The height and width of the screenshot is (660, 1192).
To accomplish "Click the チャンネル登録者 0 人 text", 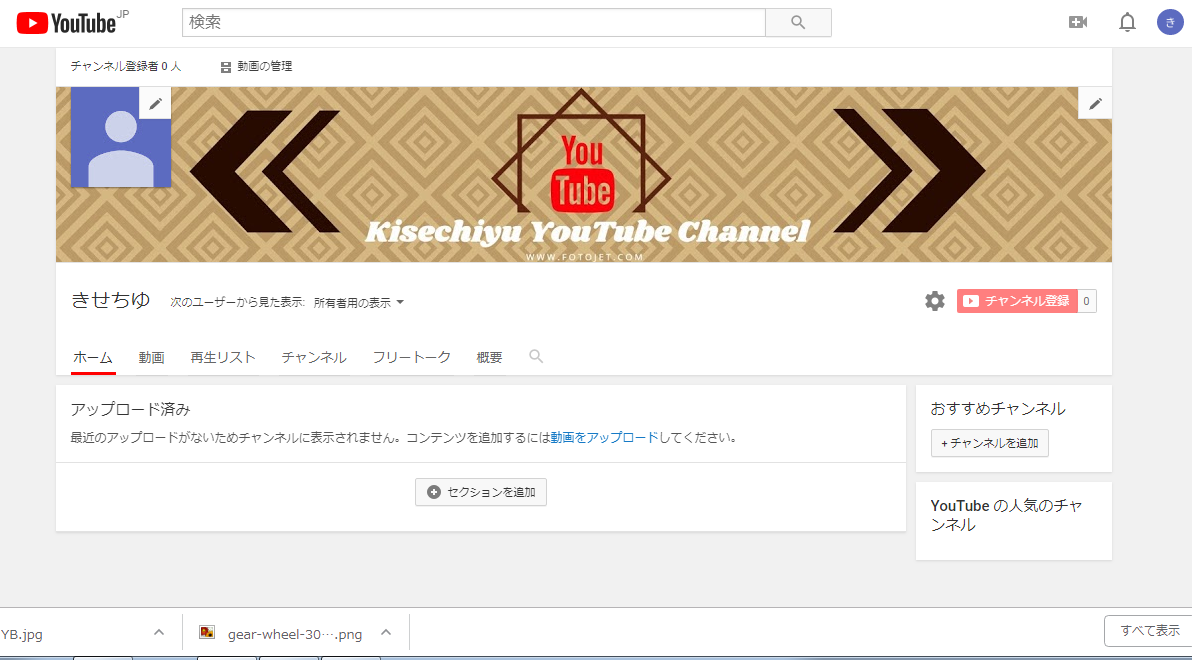I will (126, 67).
